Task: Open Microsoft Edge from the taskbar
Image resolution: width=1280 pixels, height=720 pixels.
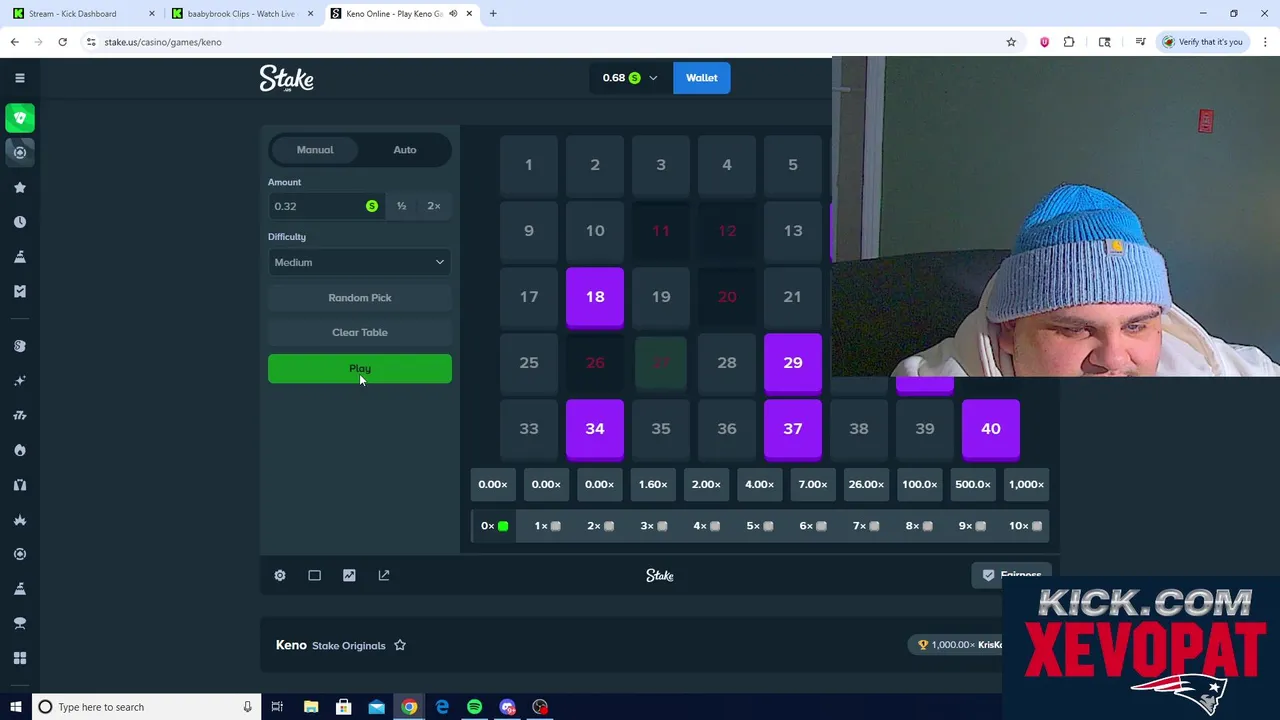Action: (442, 707)
